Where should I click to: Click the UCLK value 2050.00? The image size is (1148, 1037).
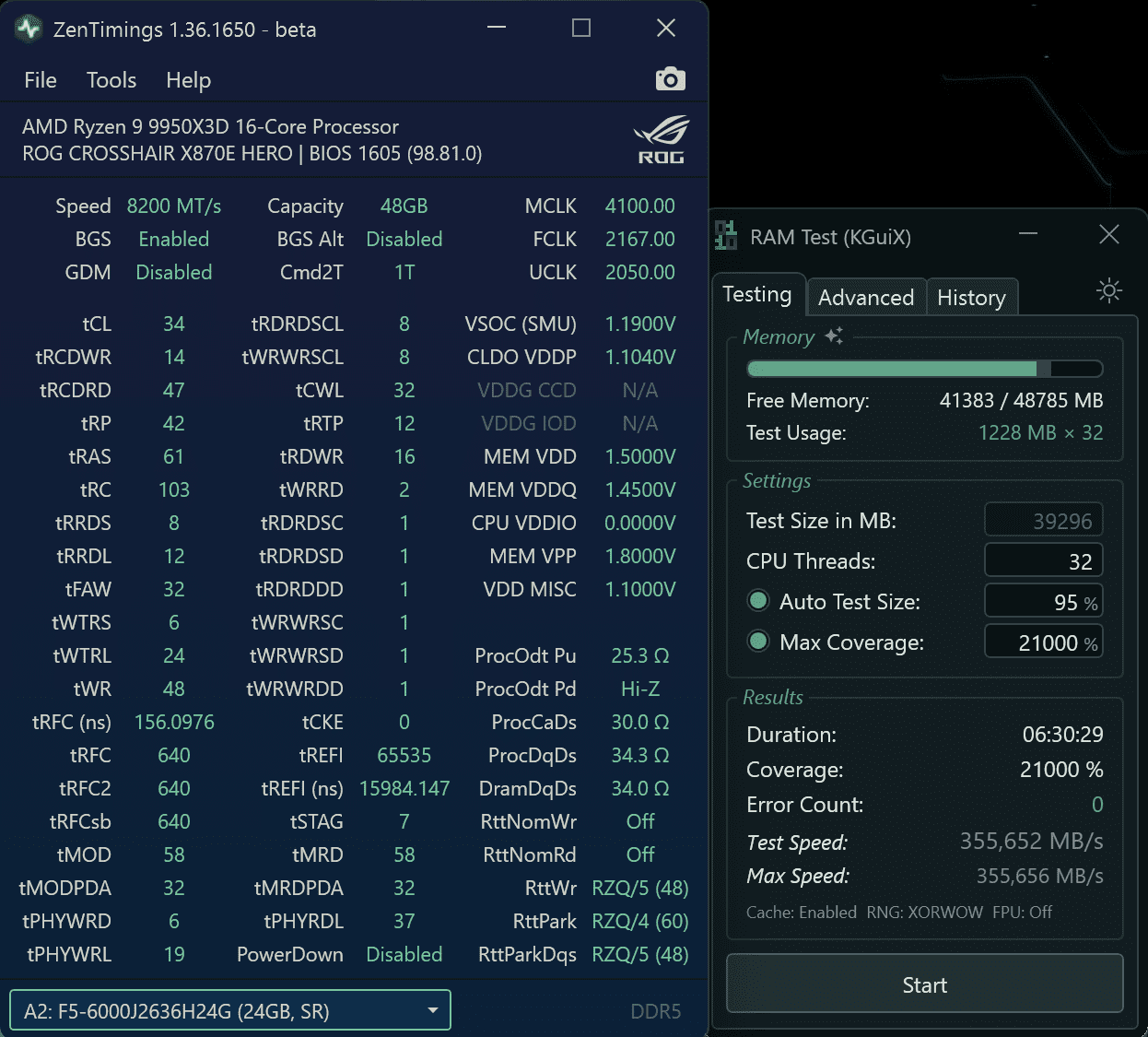(640, 272)
